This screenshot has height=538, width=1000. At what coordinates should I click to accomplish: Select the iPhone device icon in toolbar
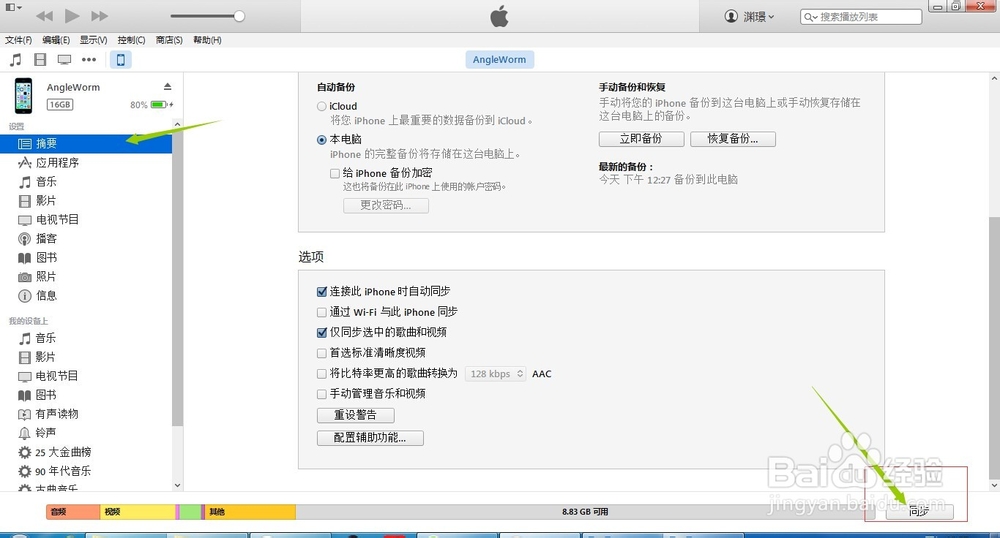[x=121, y=60]
